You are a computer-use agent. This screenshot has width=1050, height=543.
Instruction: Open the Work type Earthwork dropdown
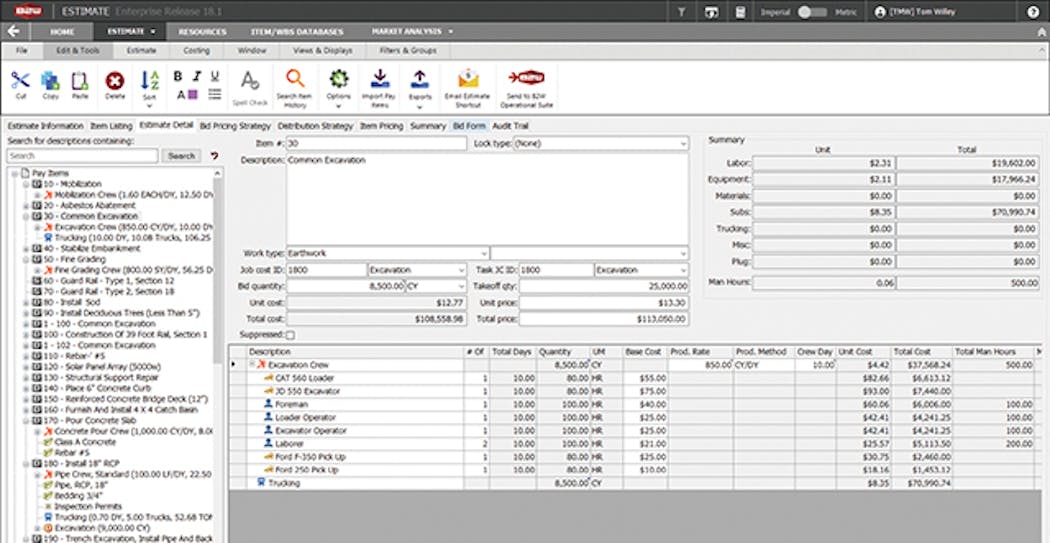[483, 254]
